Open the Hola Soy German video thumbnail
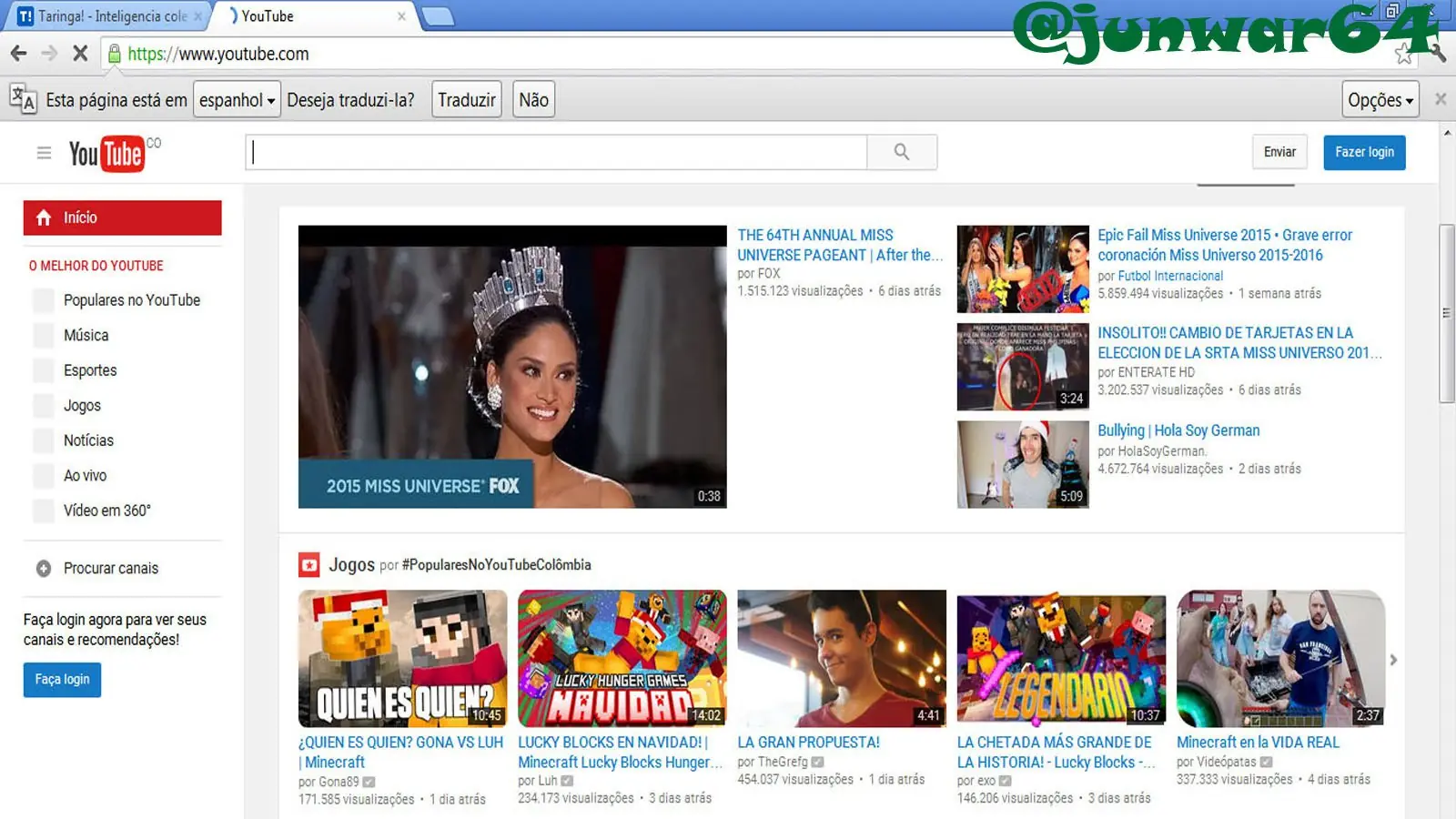 point(1023,464)
